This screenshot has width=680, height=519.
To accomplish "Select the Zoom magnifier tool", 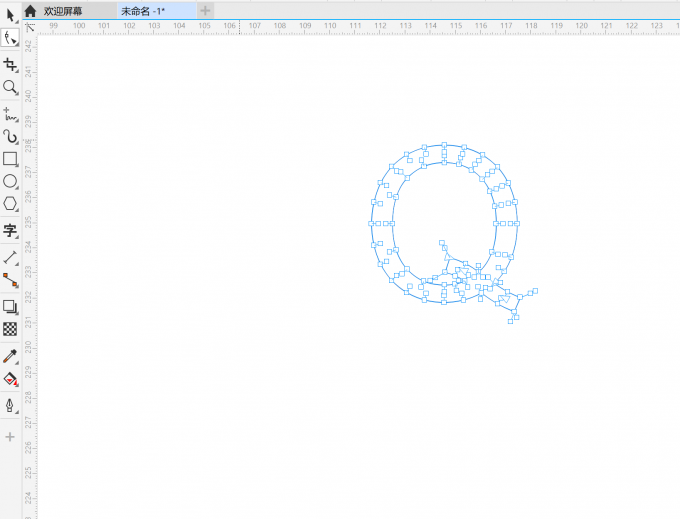I will [x=10, y=88].
